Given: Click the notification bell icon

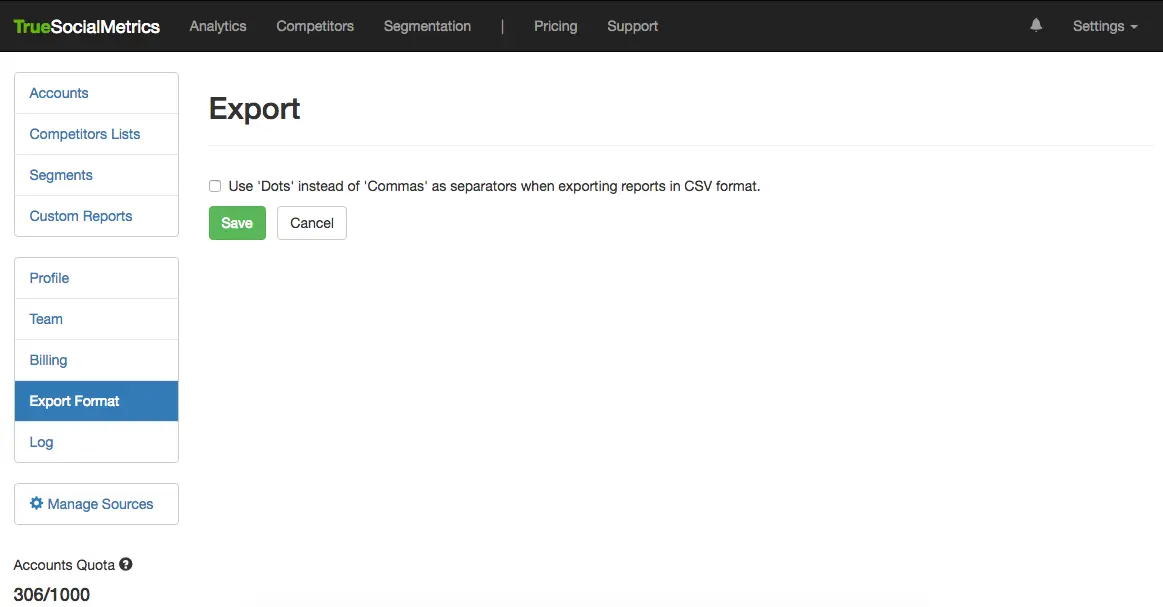Looking at the screenshot, I should click(x=1036, y=26).
